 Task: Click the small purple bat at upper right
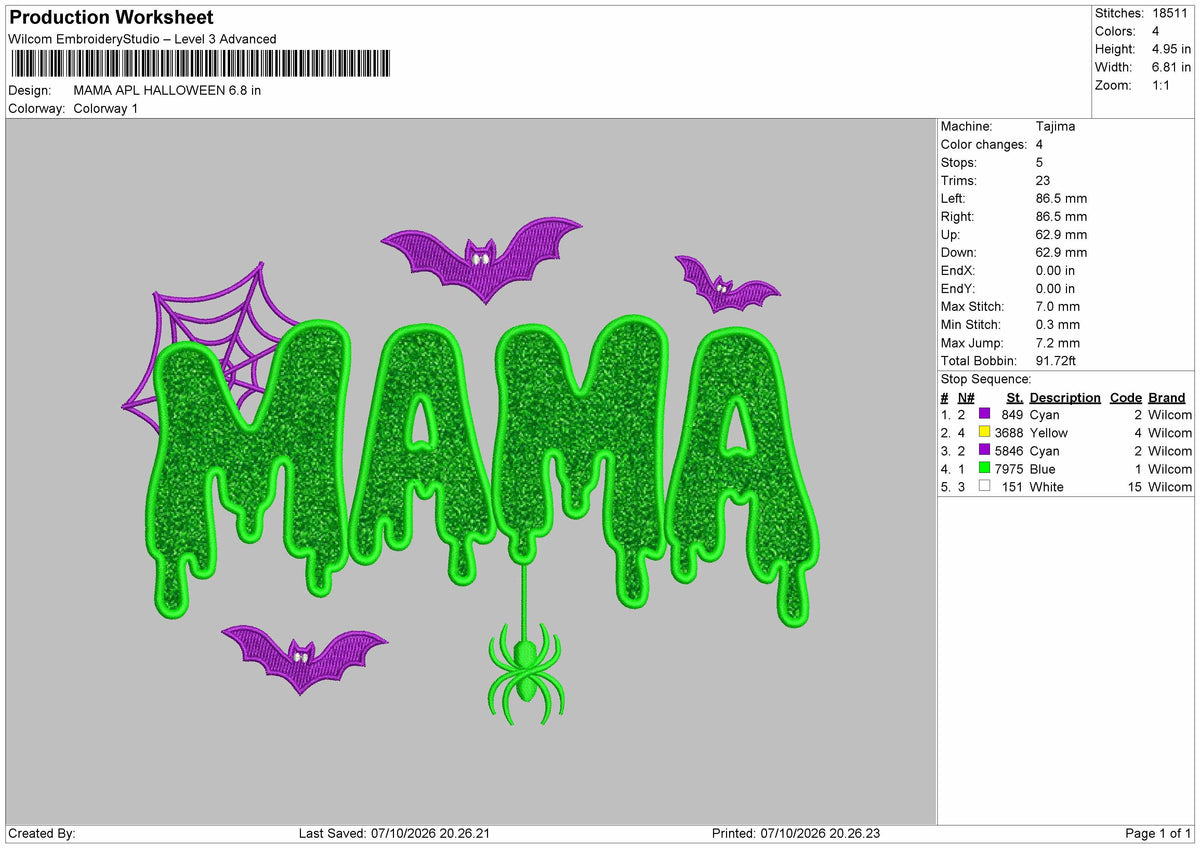(x=726, y=285)
